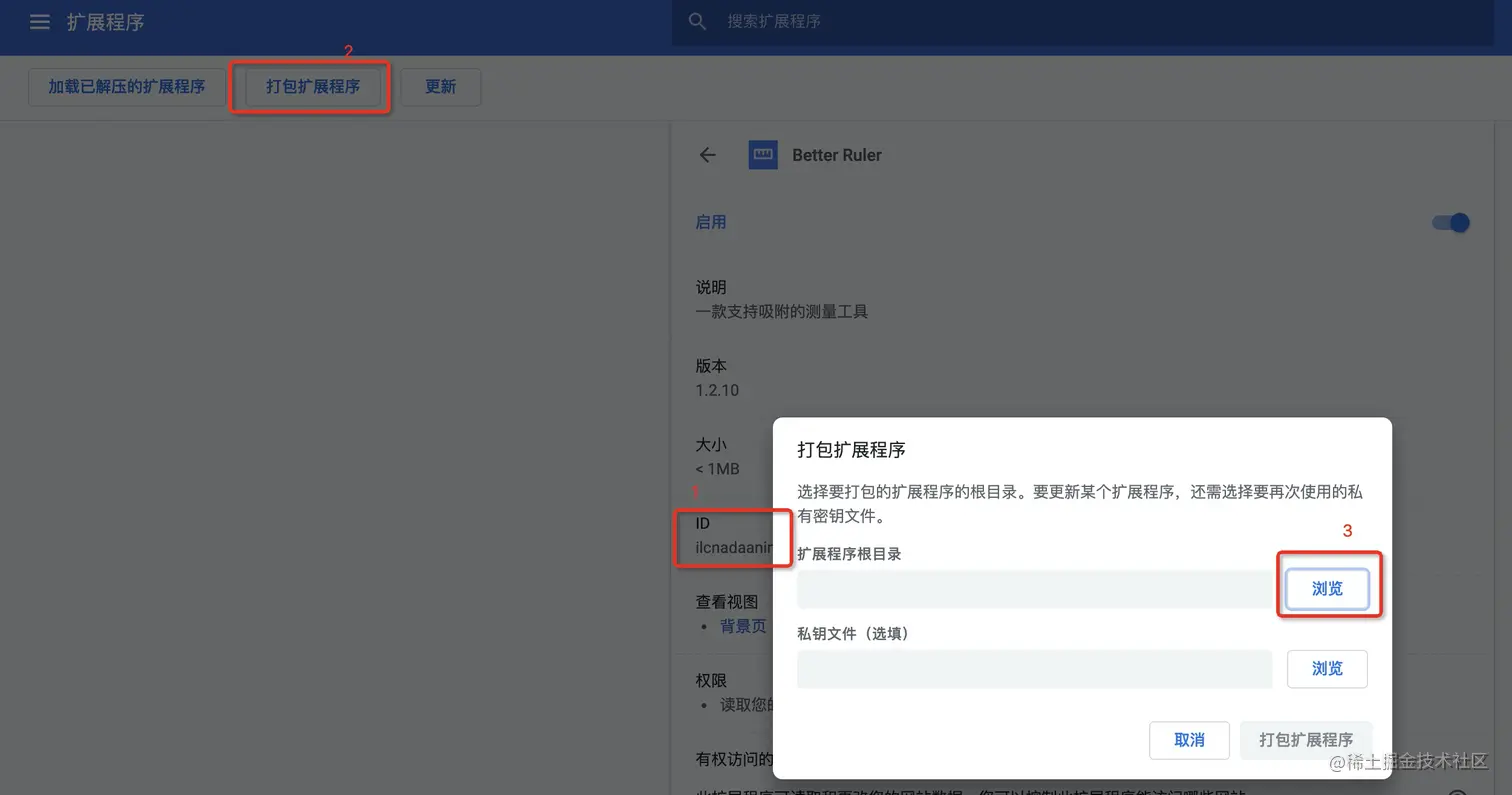This screenshot has height=795, width=1512.
Task: Click the 版本 label
Action: (711, 366)
